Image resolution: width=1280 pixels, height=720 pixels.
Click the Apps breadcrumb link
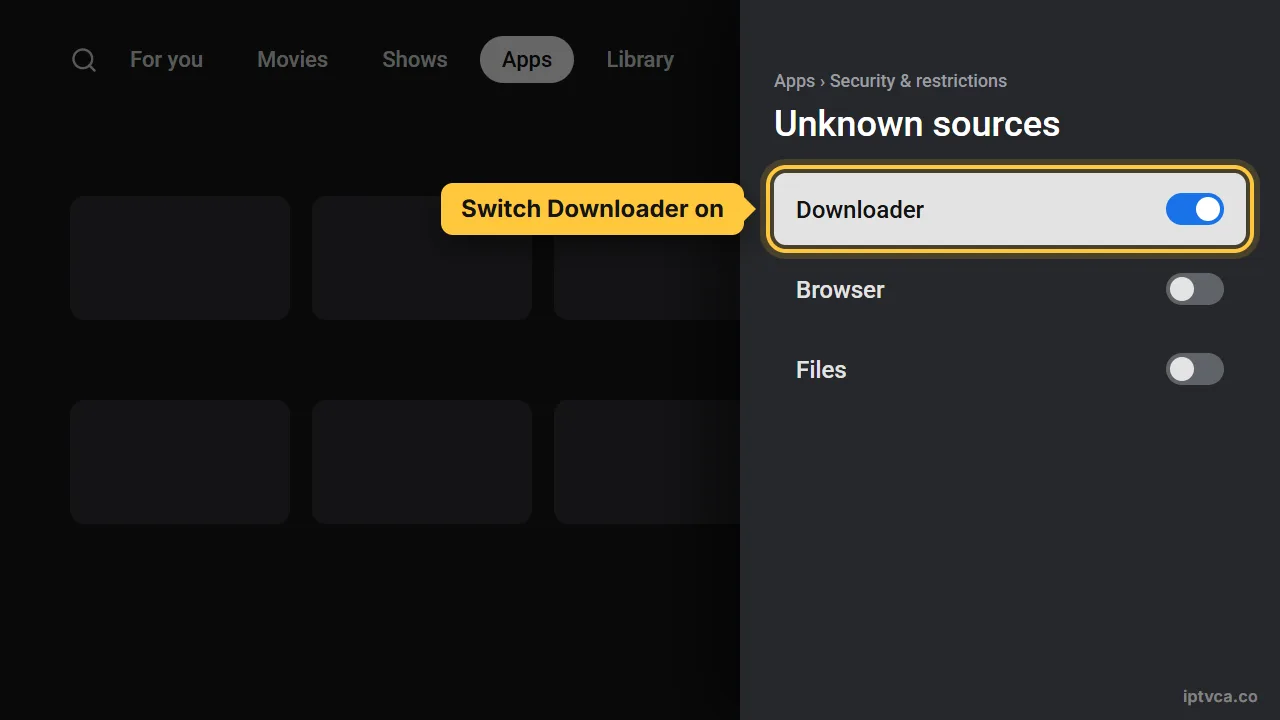coord(794,81)
